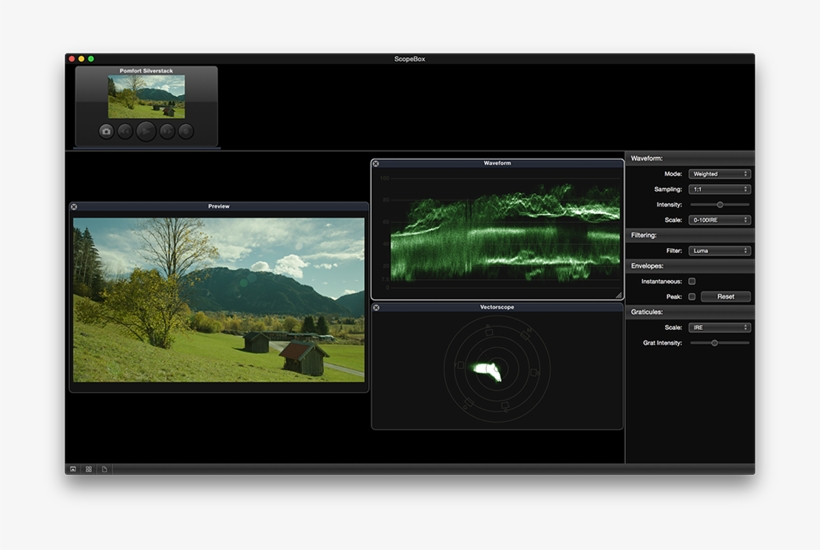Click the waveform Intensity slider
The height and width of the screenshot is (550, 820).
(x=720, y=204)
